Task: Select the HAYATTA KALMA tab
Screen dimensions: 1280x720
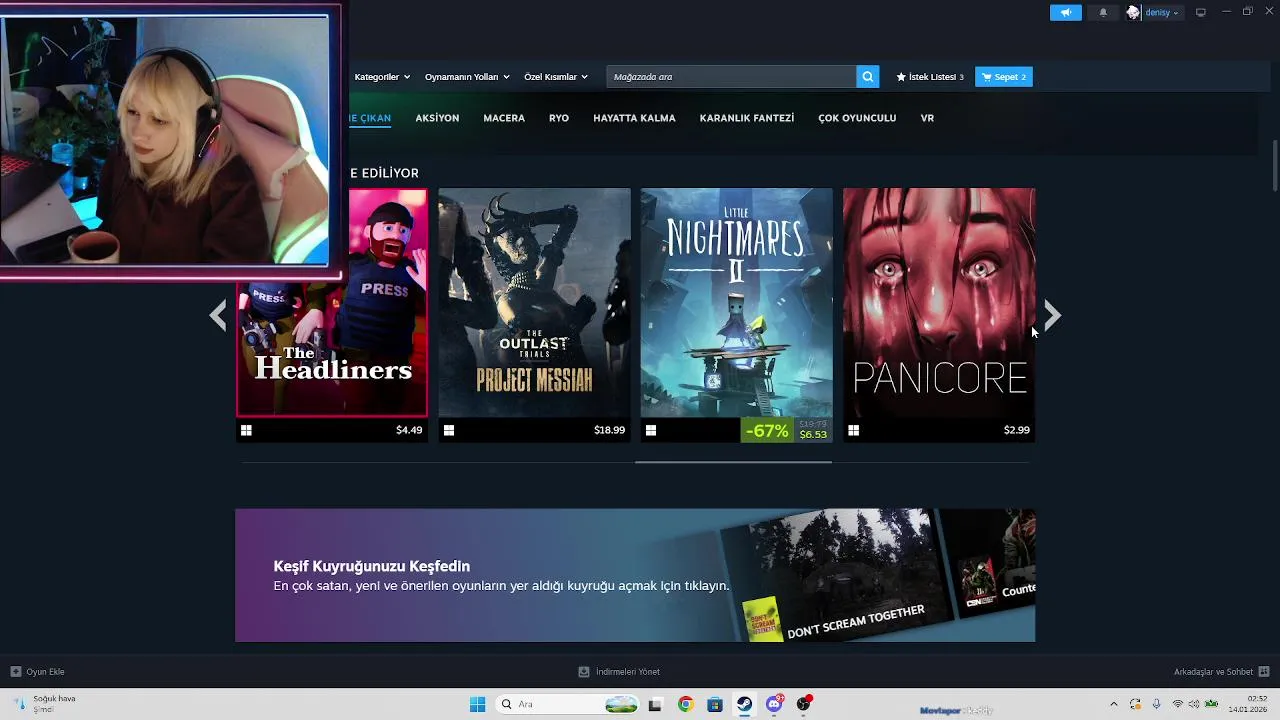Action: (x=634, y=118)
